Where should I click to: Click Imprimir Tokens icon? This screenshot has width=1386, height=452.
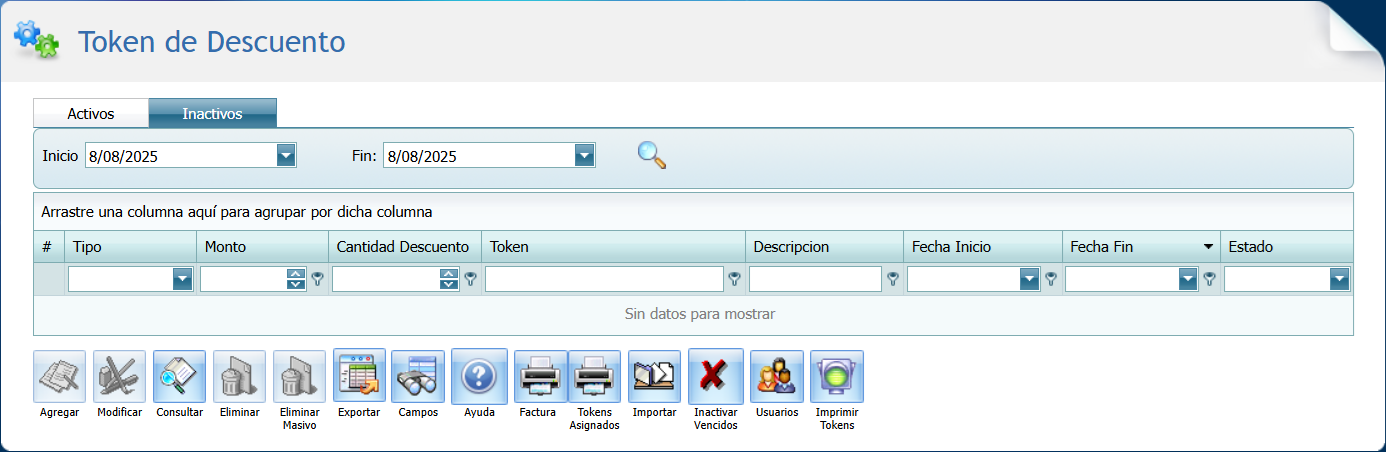[837, 376]
